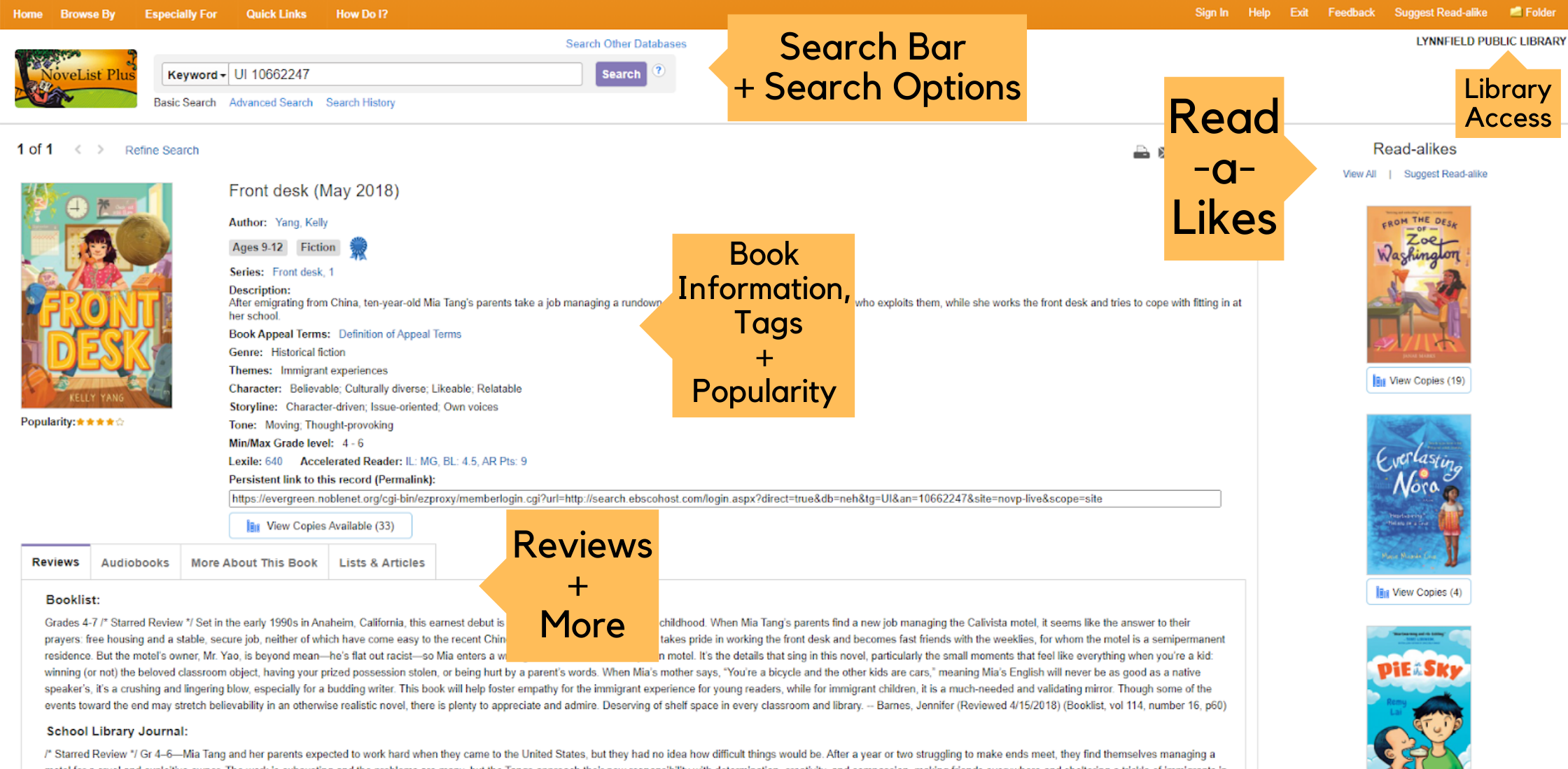Go to next result arrow
The width and height of the screenshot is (1568, 769).
point(101,149)
